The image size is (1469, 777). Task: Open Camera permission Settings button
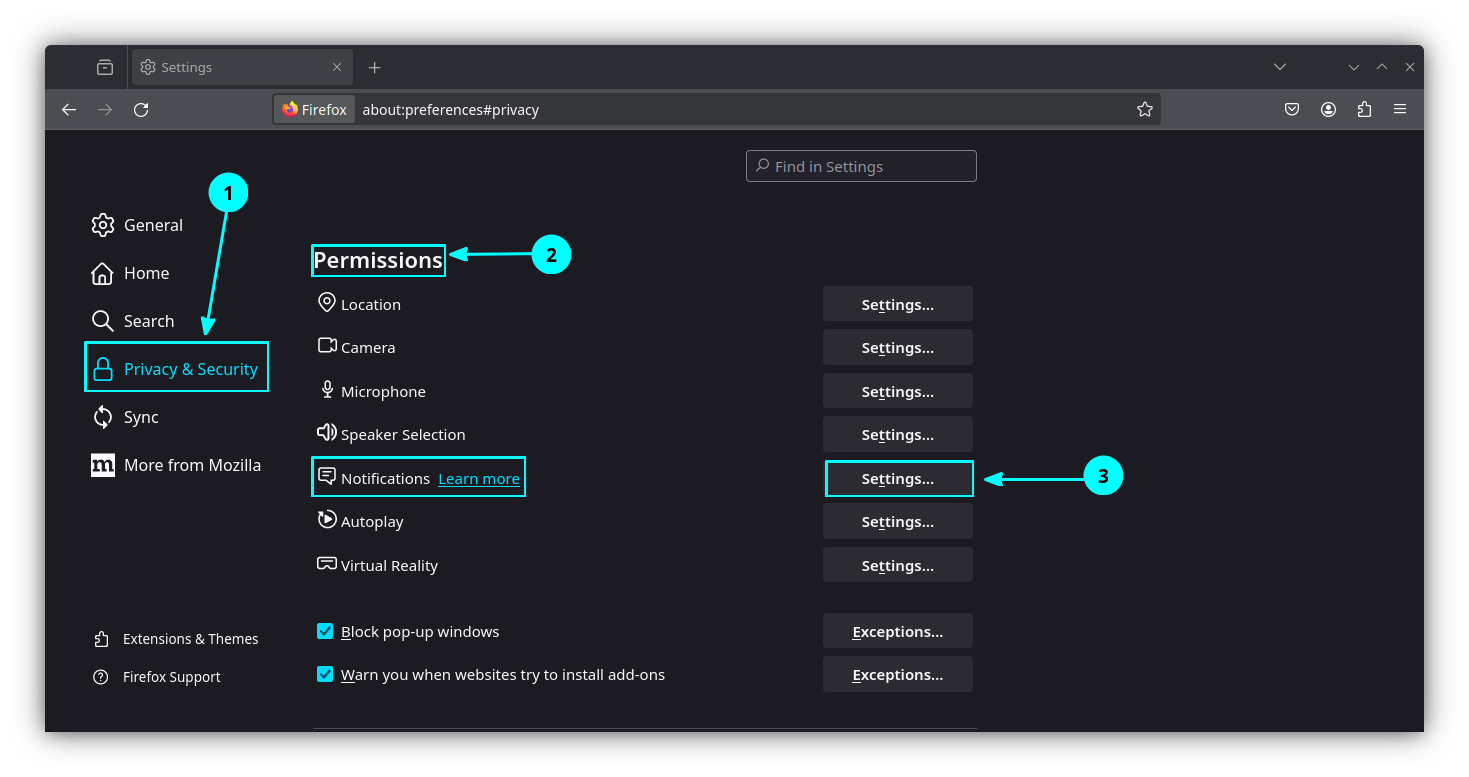[898, 347]
